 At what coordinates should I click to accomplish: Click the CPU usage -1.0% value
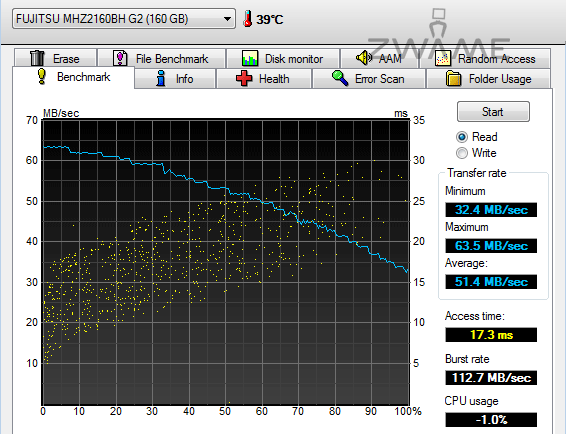(x=491, y=420)
